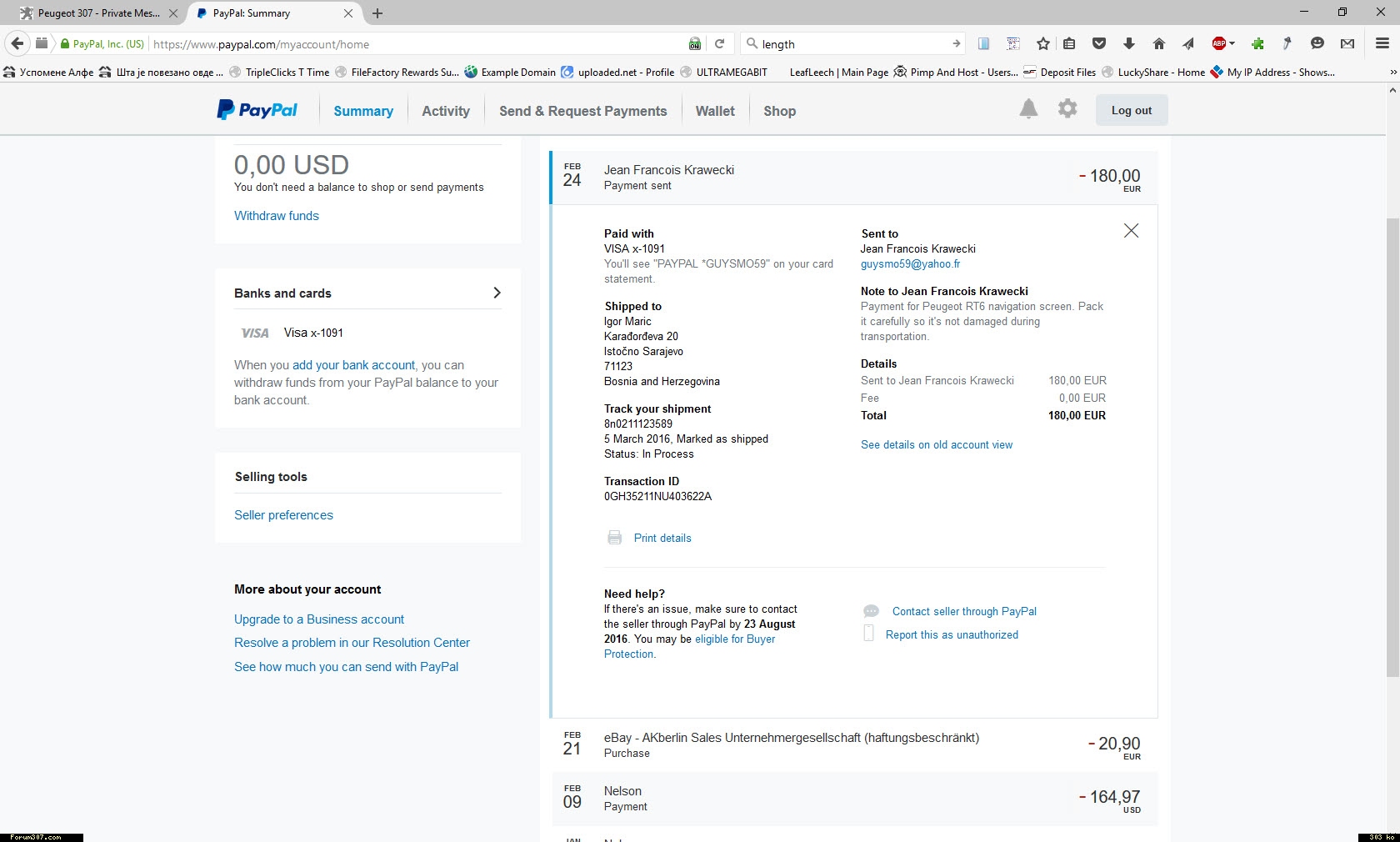The width and height of the screenshot is (1400, 842).
Task: Click the Firefox home icon
Action: [x=1158, y=44]
